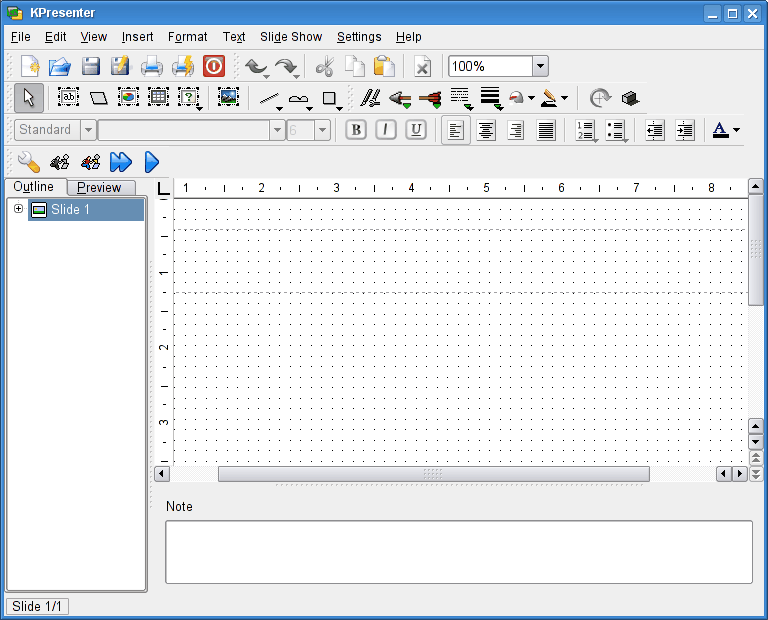Image resolution: width=768 pixels, height=620 pixels.
Task: Click the Save document icon
Action: [x=91, y=67]
